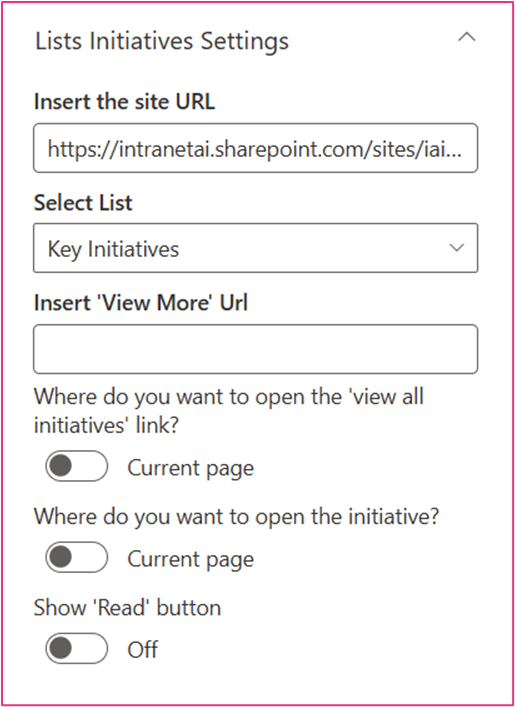515x707 pixels.
Task: Click the Show 'Read' button label text
Action: coord(128,608)
